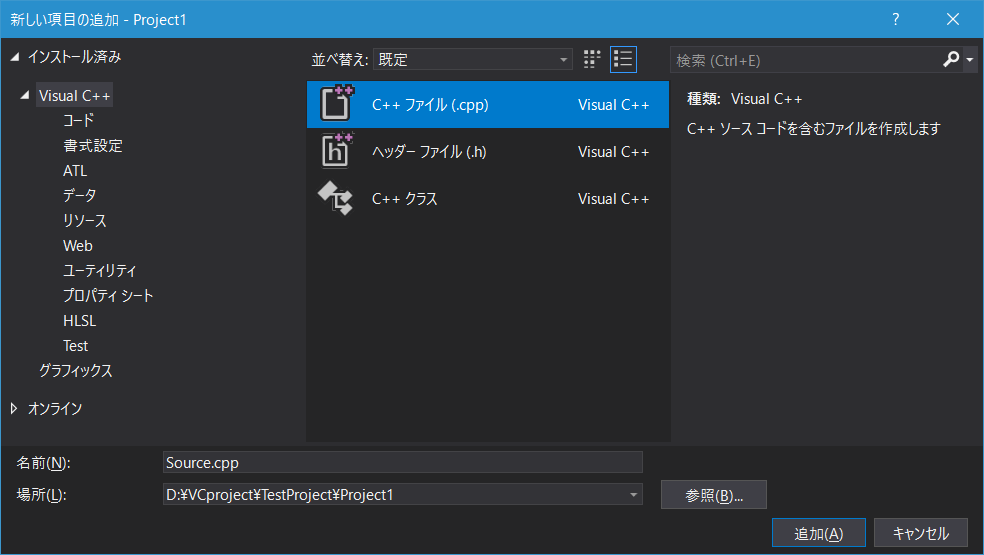The height and width of the screenshot is (555, 984).
Task: Click the 参照(B)... browse button
Action: [714, 495]
